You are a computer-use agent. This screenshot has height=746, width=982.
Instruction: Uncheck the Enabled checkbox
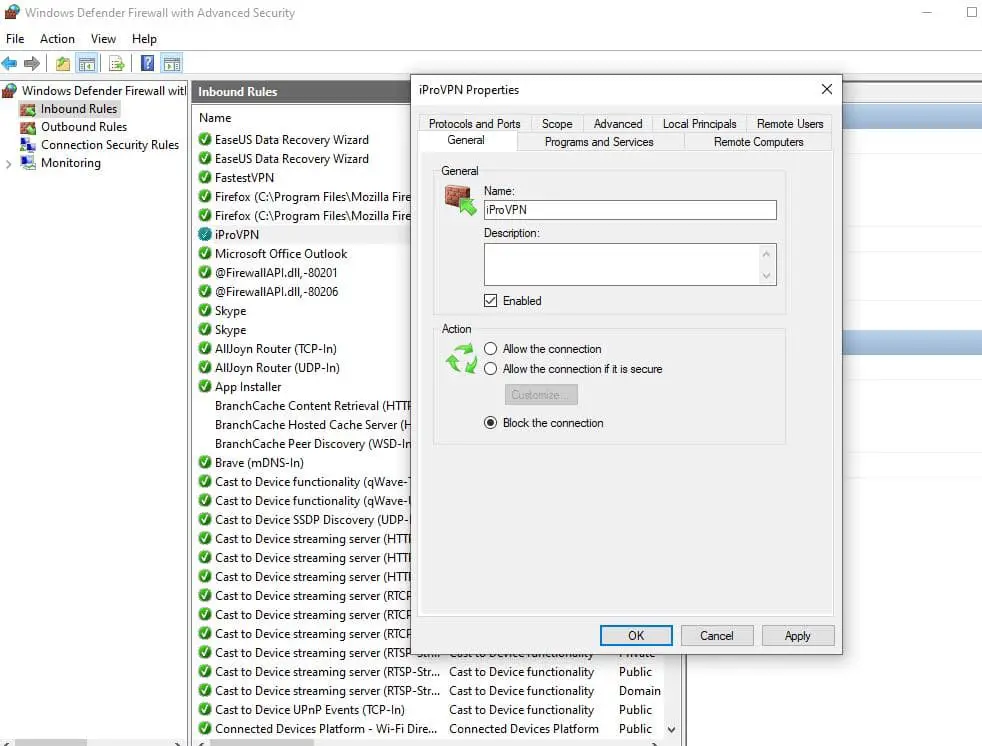pos(491,301)
